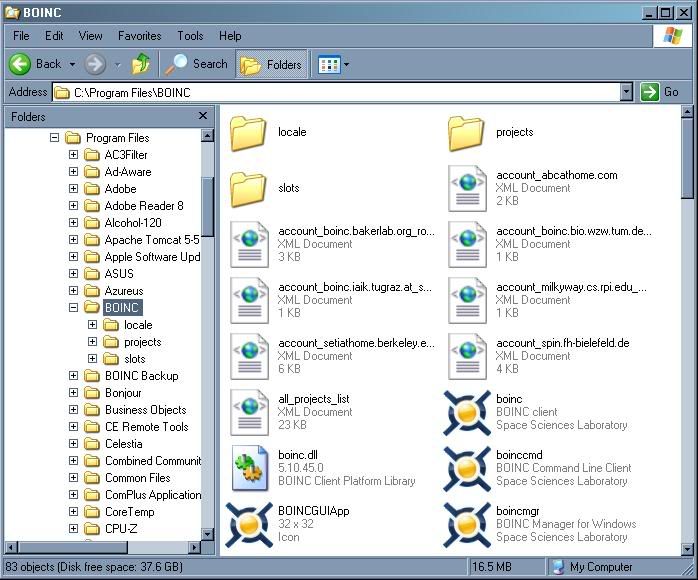The height and width of the screenshot is (580, 698).
Task: Select CoreTemp folder in tree
Action: [x=130, y=511]
